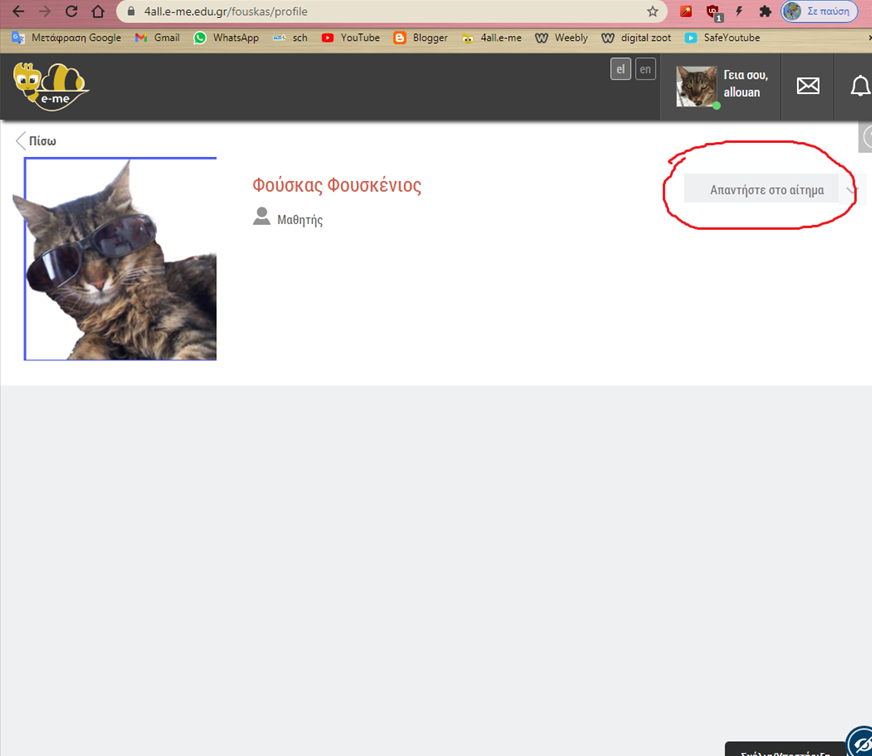Open the Gmail bookmark
Image resolution: width=872 pixels, height=756 pixels.
coord(157,37)
